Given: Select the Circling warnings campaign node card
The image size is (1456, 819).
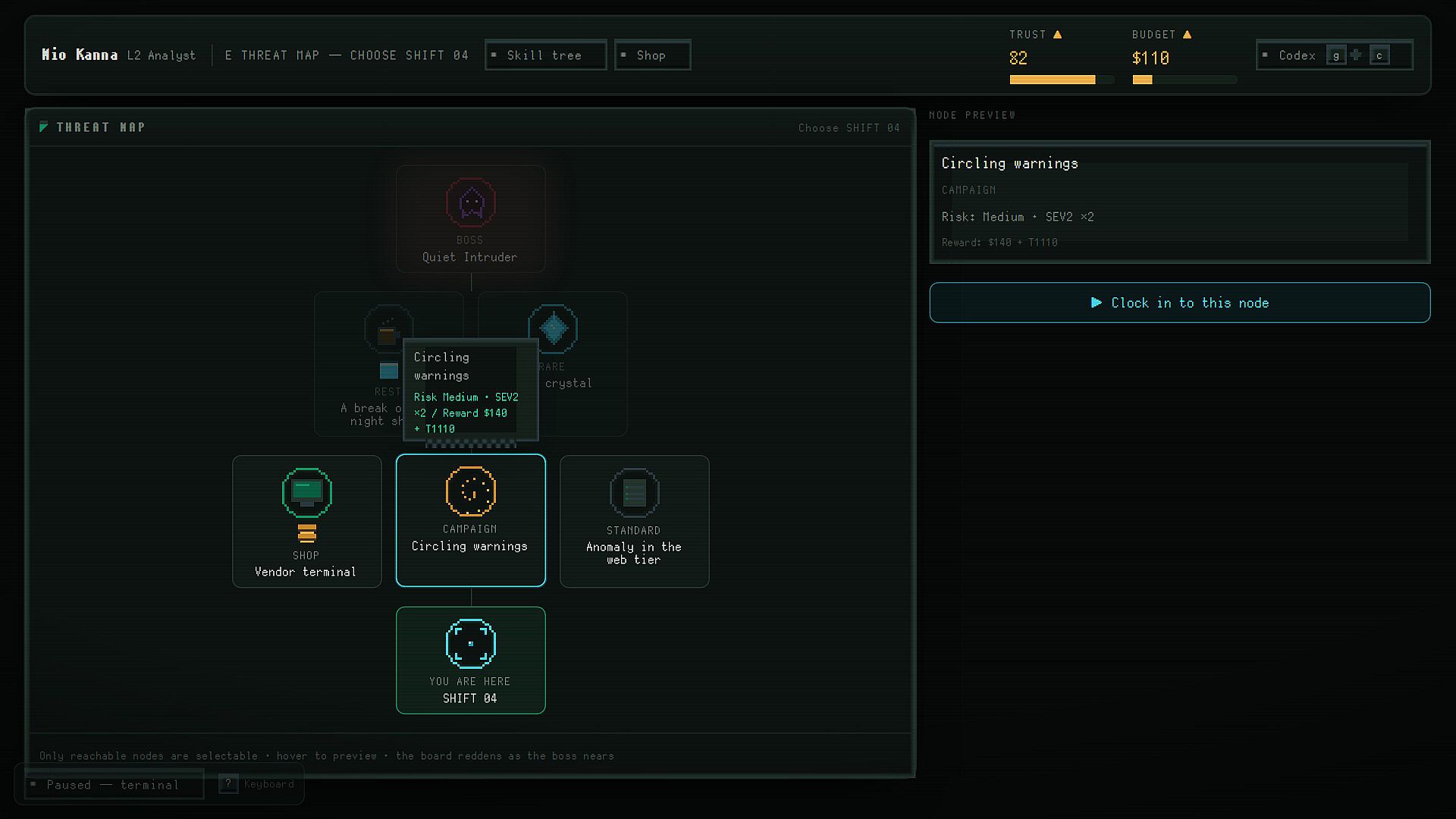Looking at the screenshot, I should click(471, 520).
